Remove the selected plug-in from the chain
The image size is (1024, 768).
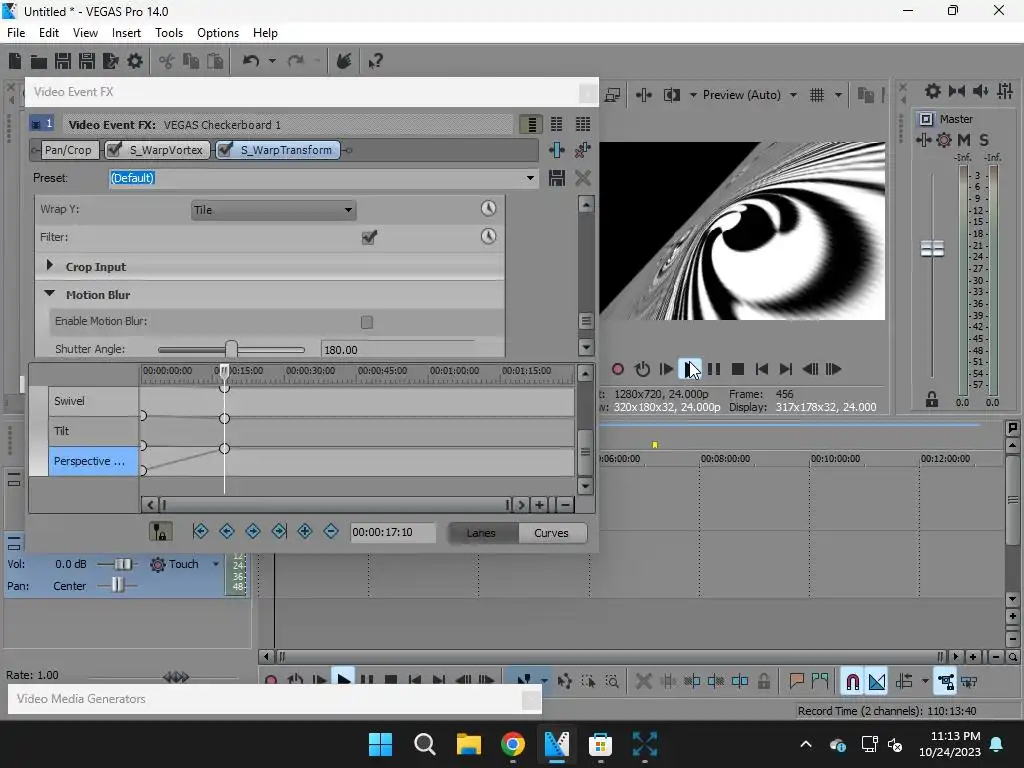(x=583, y=150)
